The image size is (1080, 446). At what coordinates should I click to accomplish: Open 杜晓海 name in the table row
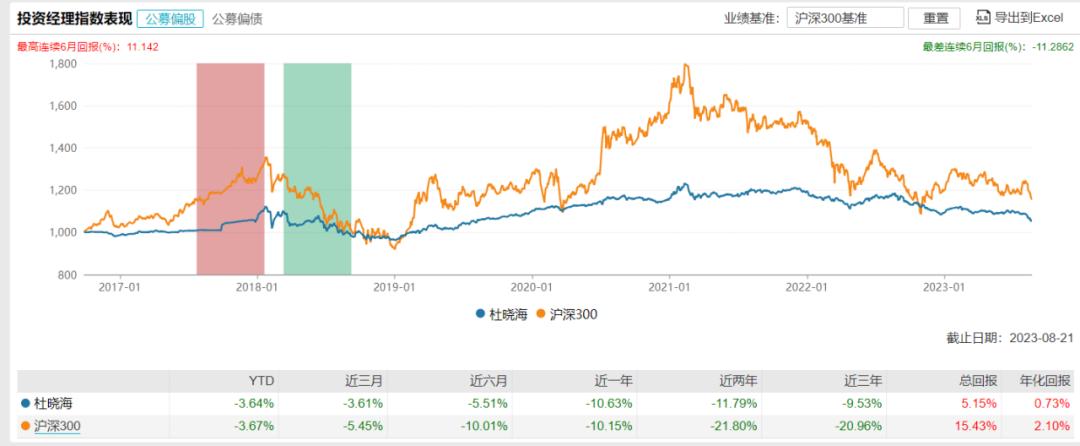coord(54,404)
